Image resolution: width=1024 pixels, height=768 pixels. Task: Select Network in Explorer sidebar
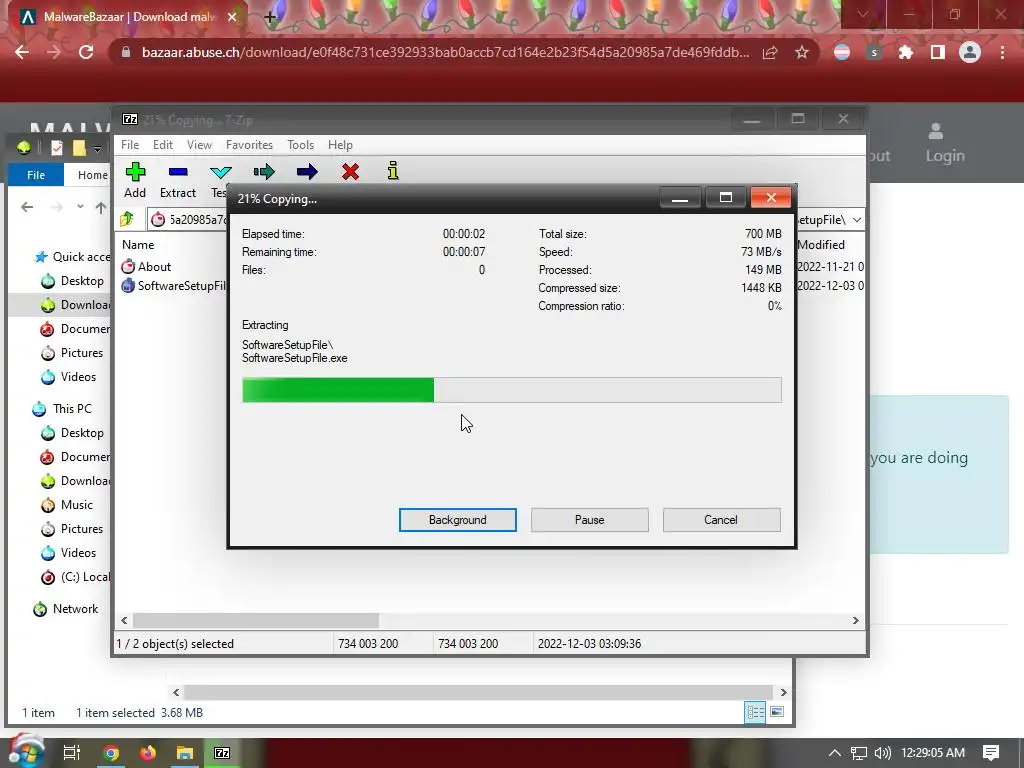click(x=65, y=609)
